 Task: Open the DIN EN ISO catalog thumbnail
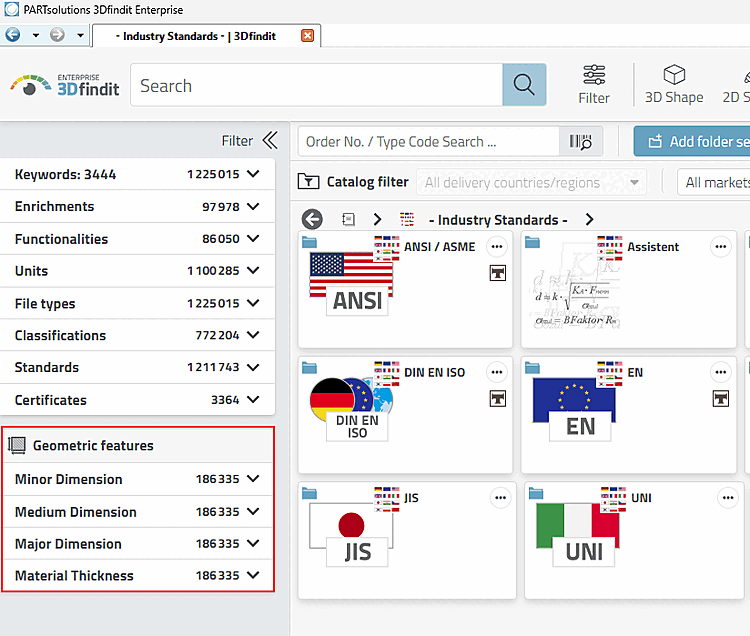(352, 409)
